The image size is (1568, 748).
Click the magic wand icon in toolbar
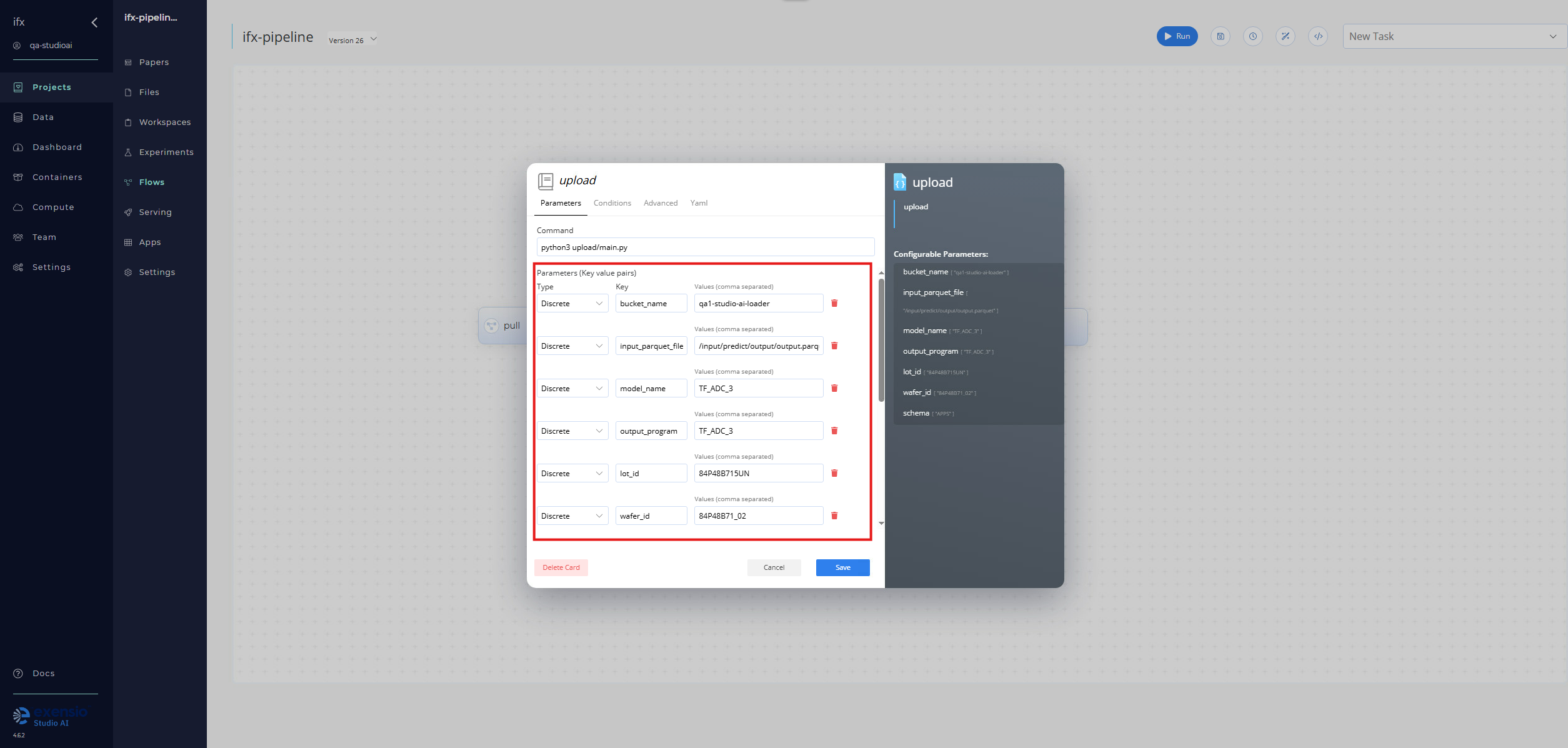pos(1285,36)
